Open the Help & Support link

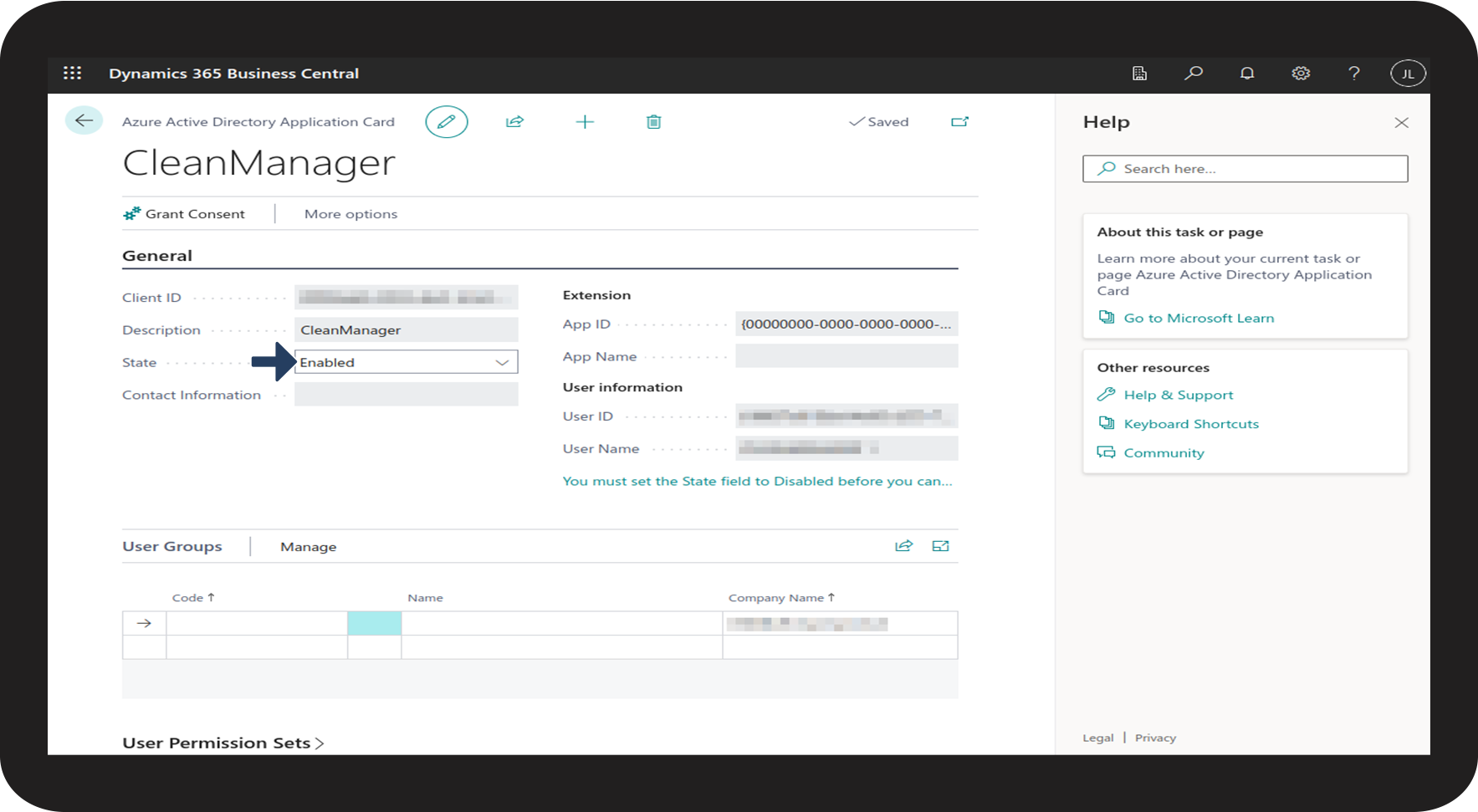tap(1178, 395)
